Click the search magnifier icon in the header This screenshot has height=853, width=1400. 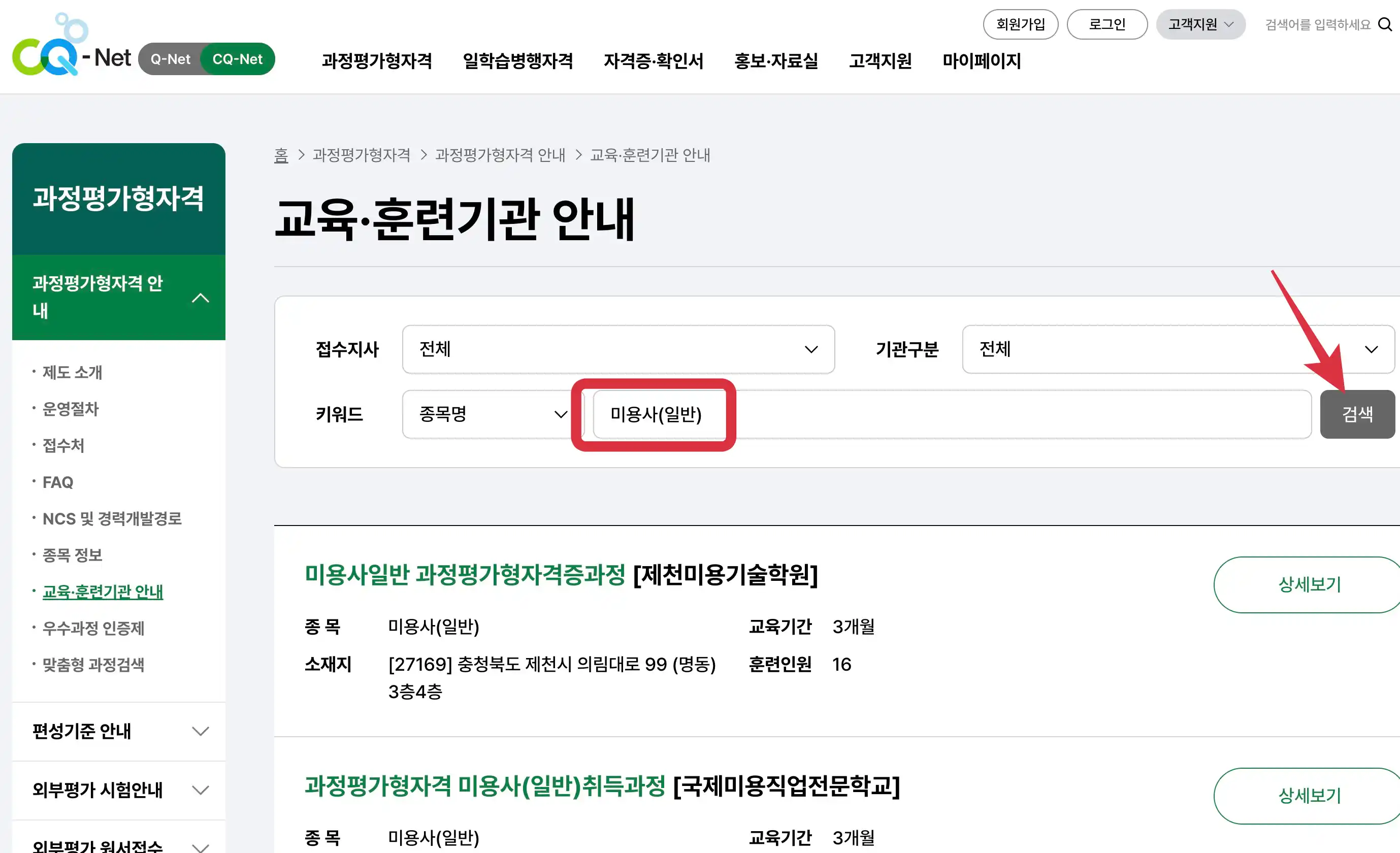pyautogui.click(x=1385, y=24)
